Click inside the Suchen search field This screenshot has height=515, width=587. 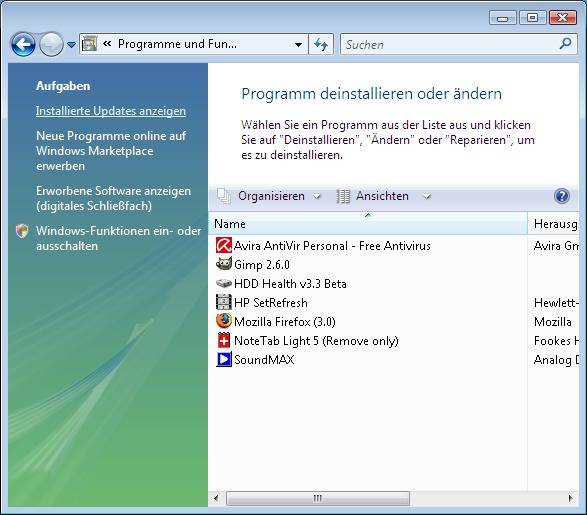pyautogui.click(x=449, y=45)
